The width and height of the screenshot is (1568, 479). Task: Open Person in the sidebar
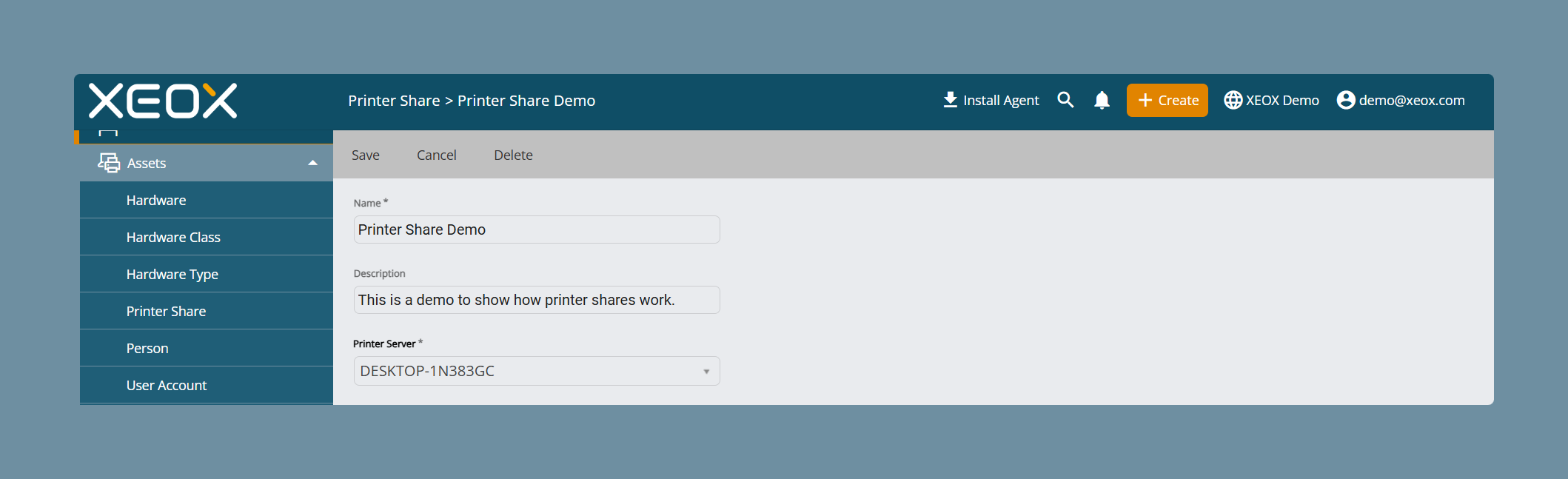(207, 348)
